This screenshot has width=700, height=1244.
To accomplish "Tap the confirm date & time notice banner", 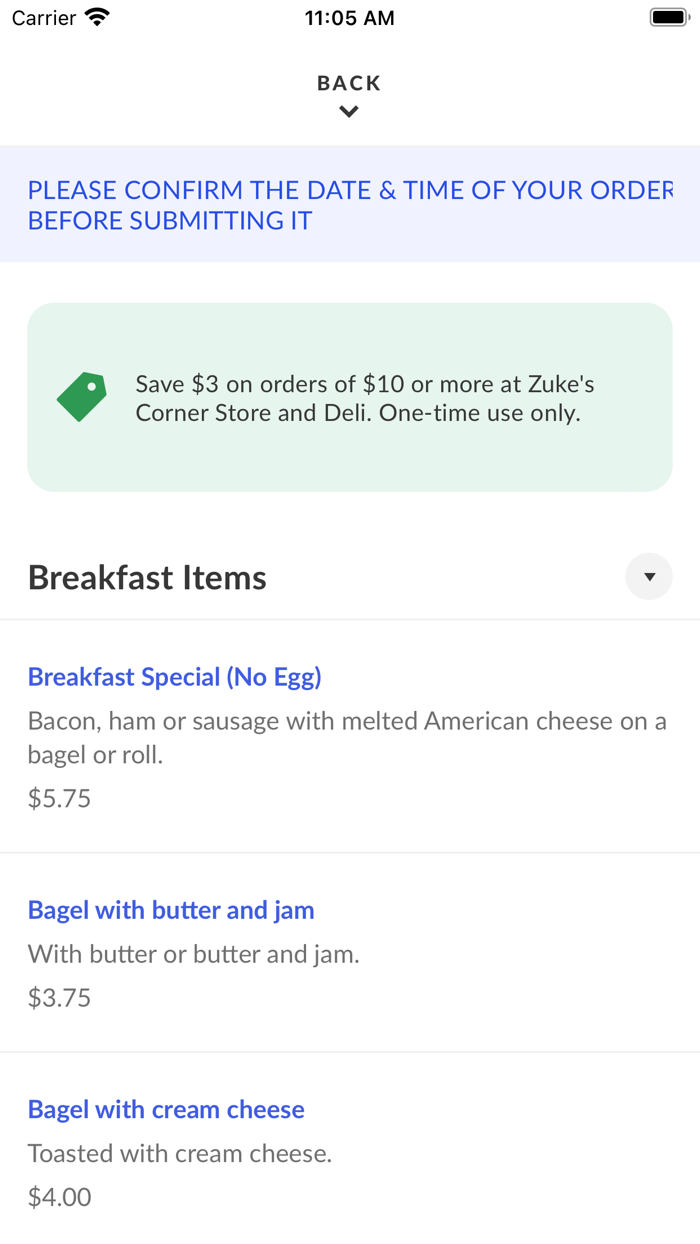I will pyautogui.click(x=350, y=205).
